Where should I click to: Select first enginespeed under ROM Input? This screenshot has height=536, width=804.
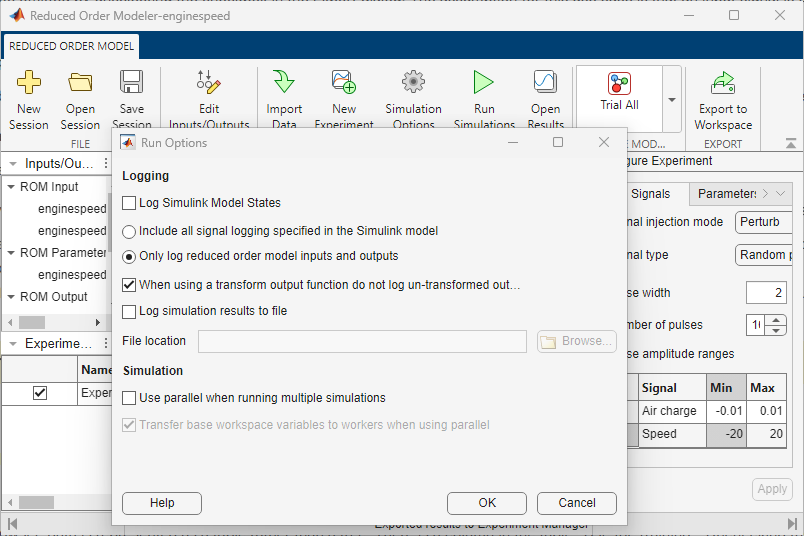(72, 209)
